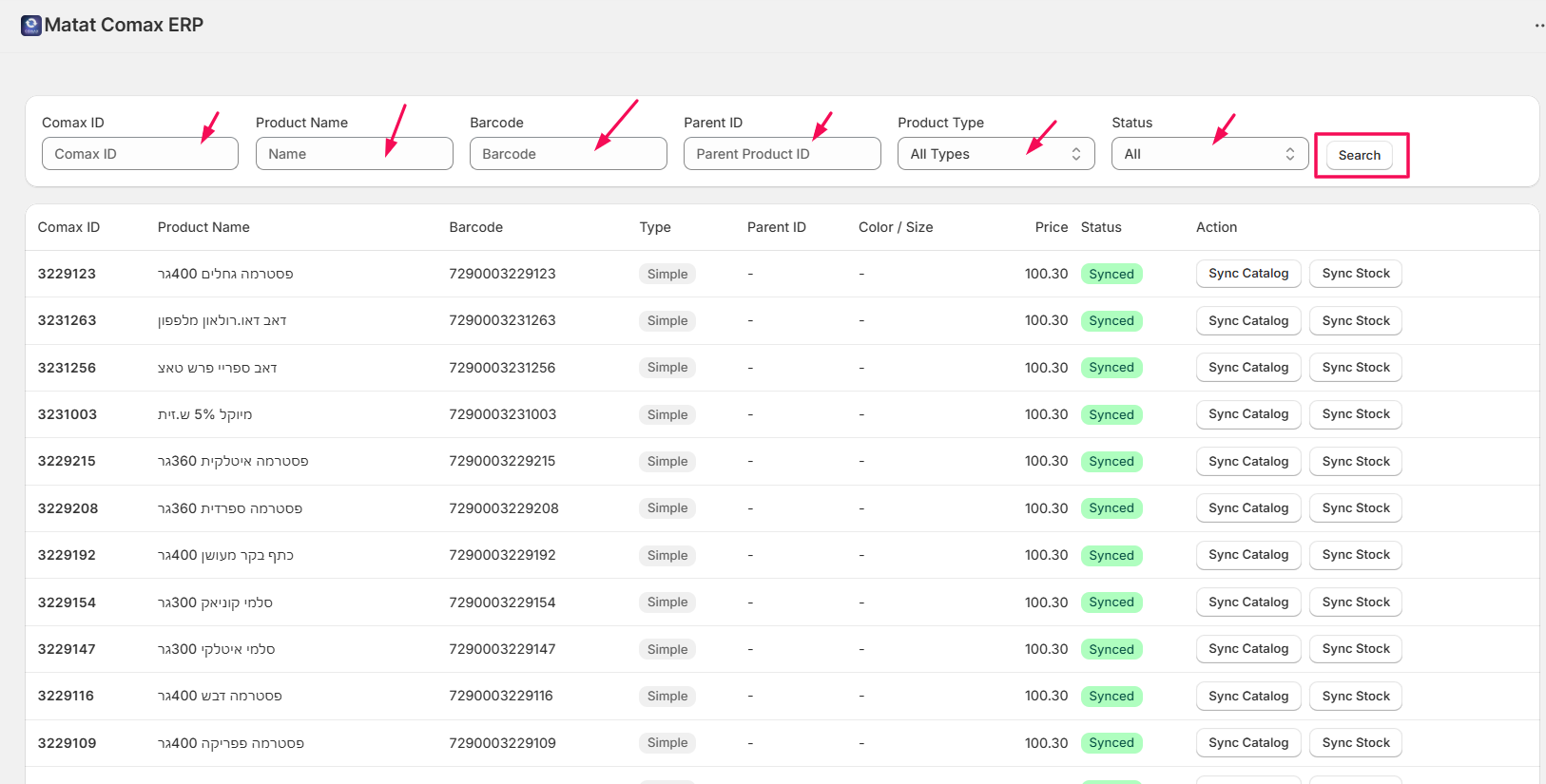Sync Stock for product 3229215
Image resolution: width=1546 pixels, height=784 pixels.
pos(1355,462)
